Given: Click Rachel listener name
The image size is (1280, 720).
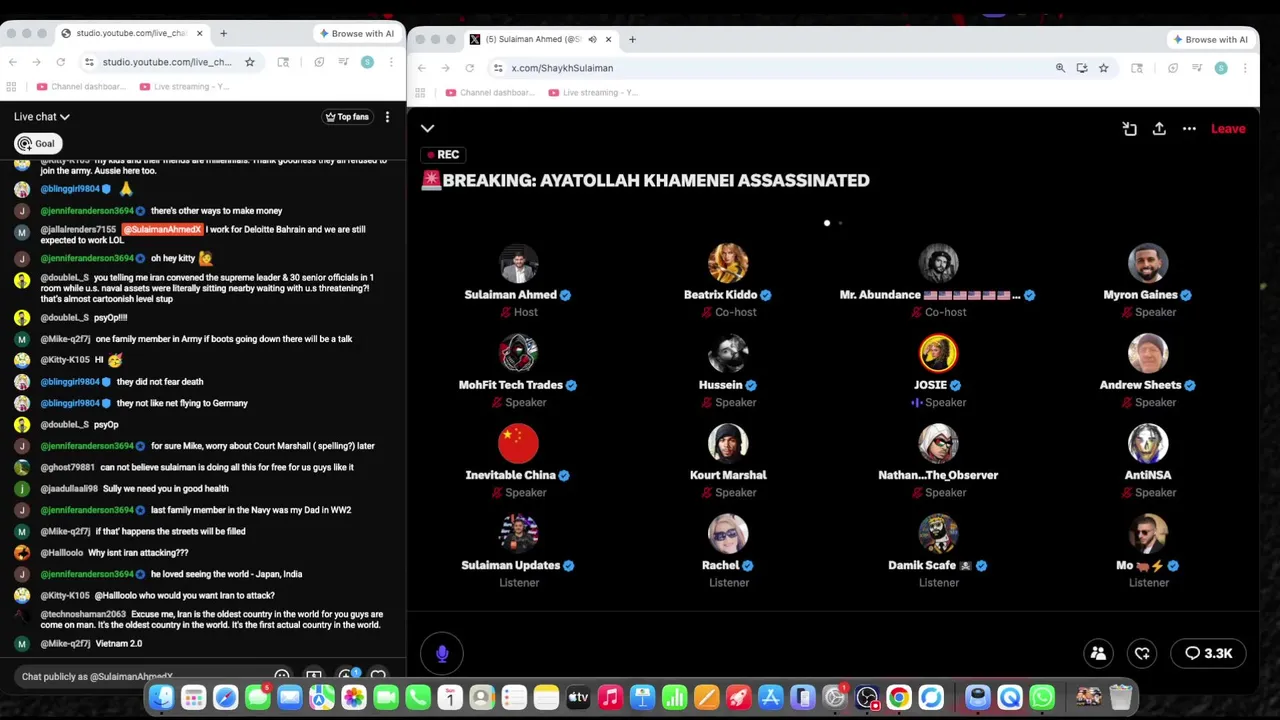Looking at the screenshot, I should pyautogui.click(x=720, y=565).
